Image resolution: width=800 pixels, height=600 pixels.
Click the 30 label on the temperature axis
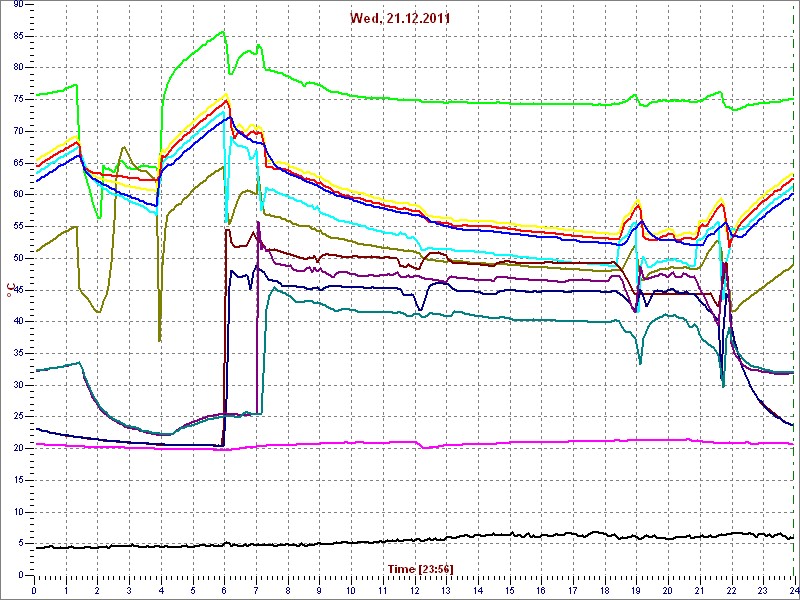click(17, 385)
